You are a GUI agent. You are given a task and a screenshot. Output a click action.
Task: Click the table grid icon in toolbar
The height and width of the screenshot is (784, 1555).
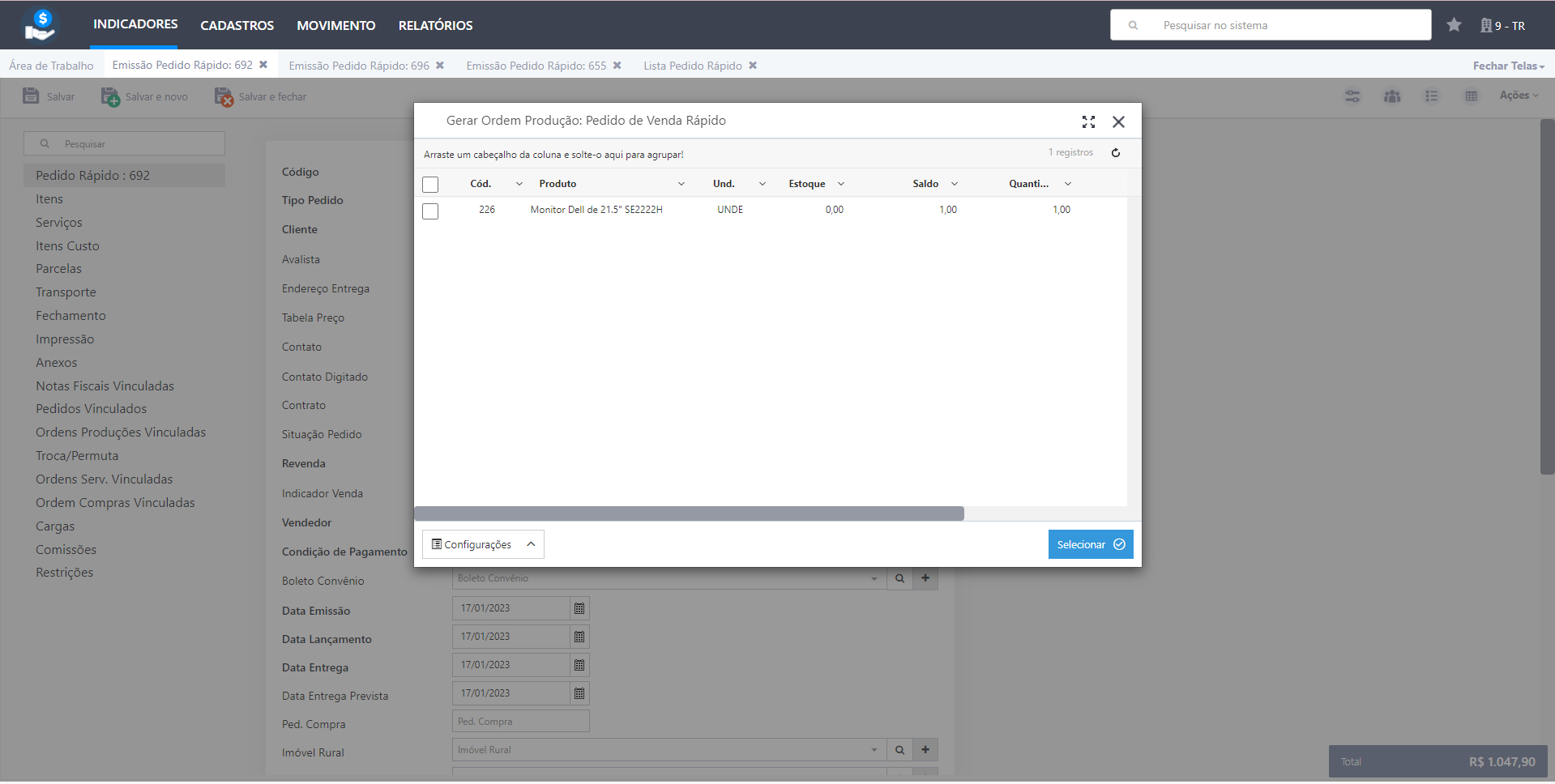(x=1472, y=96)
